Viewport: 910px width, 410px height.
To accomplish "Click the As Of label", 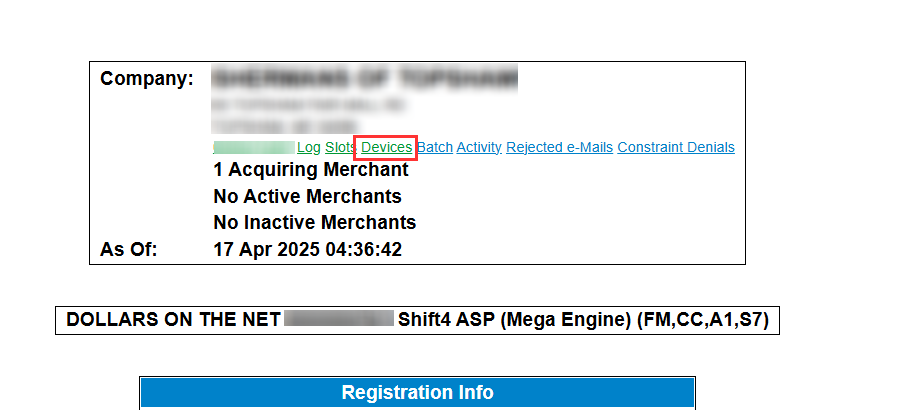I will pyautogui.click(x=129, y=249).
